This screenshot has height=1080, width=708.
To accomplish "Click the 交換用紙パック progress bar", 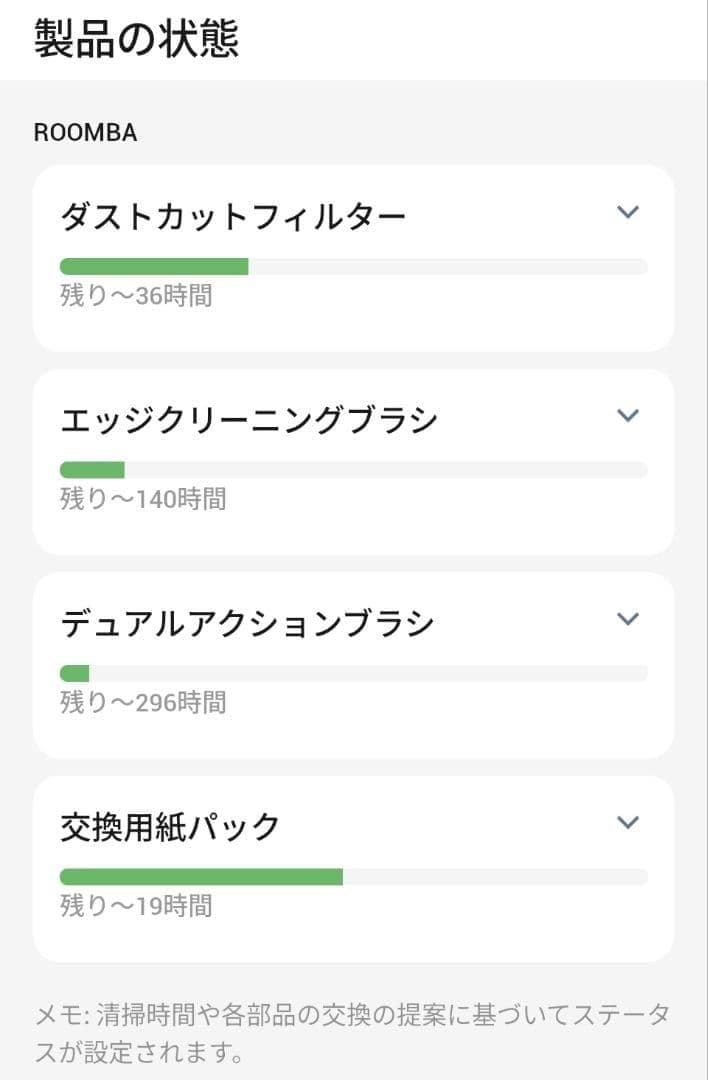I will (x=354, y=874).
